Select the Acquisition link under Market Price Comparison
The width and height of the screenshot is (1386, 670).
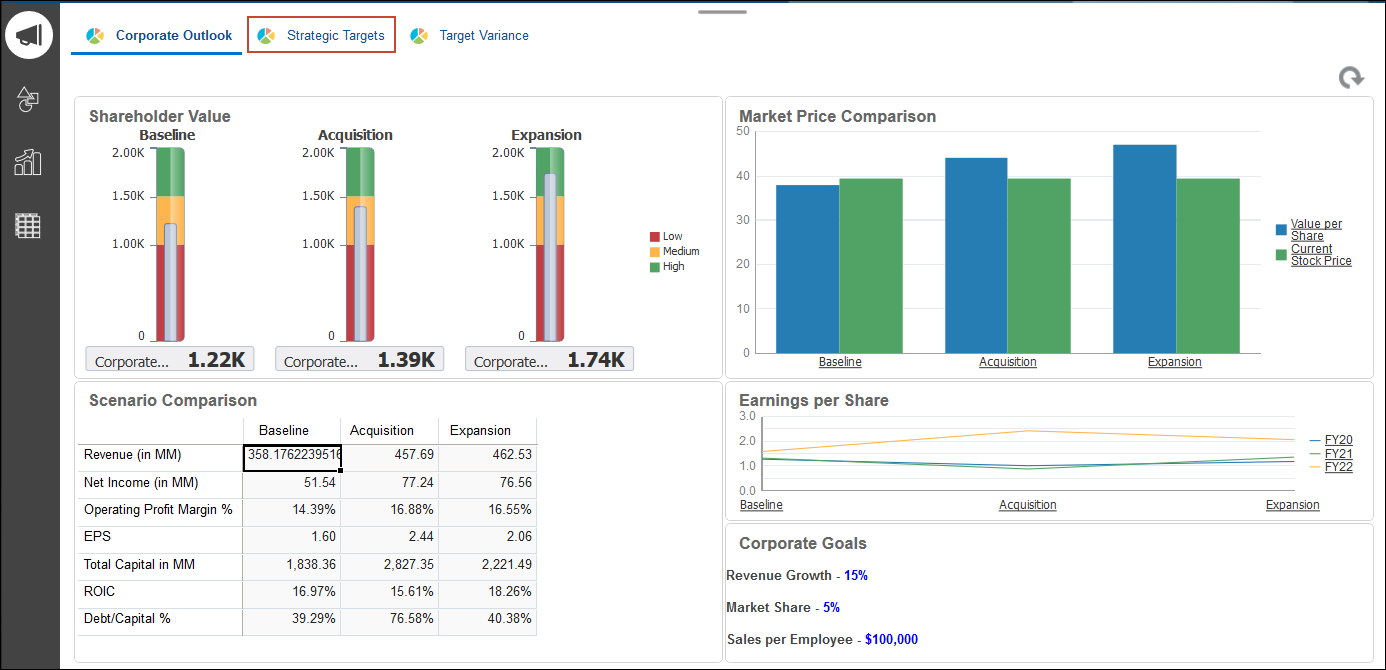point(1007,361)
